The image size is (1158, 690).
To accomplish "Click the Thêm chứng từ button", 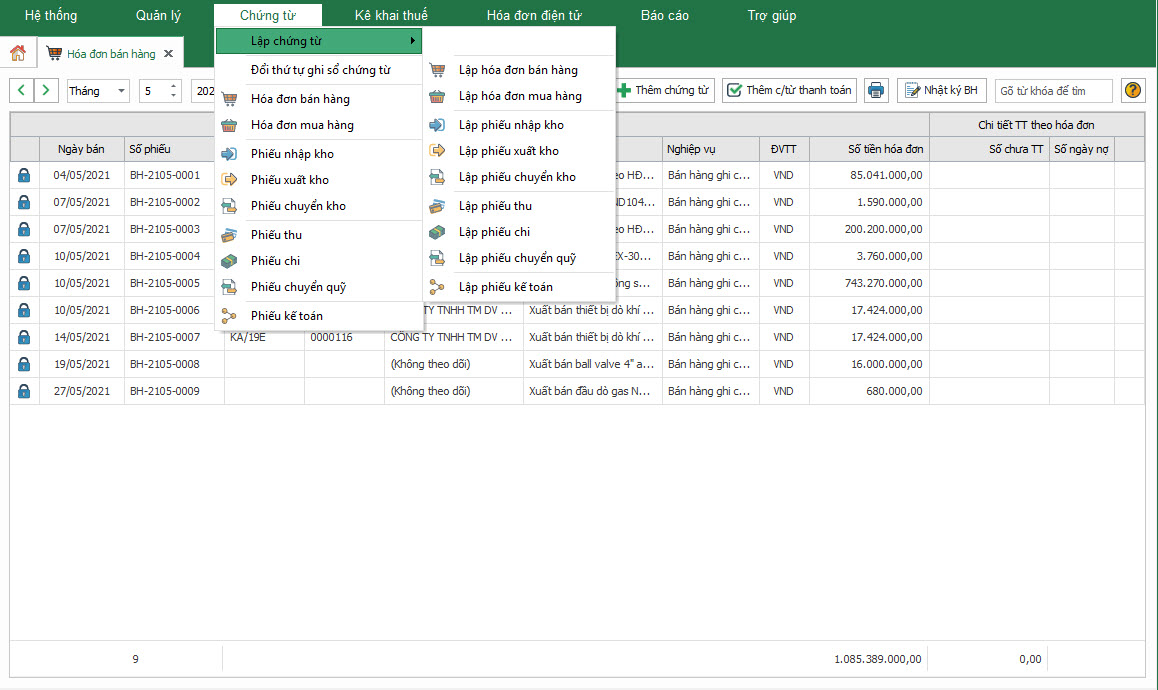I will pos(663,90).
